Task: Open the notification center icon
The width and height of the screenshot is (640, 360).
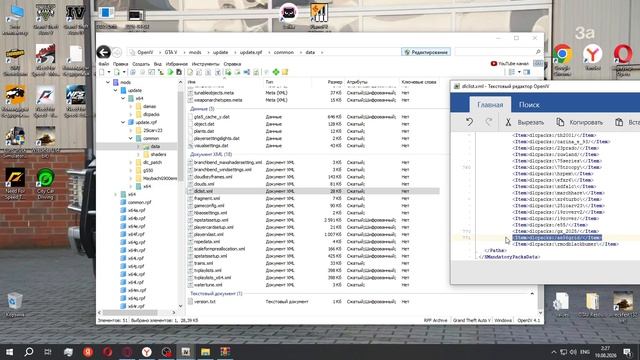Action: click(627, 352)
